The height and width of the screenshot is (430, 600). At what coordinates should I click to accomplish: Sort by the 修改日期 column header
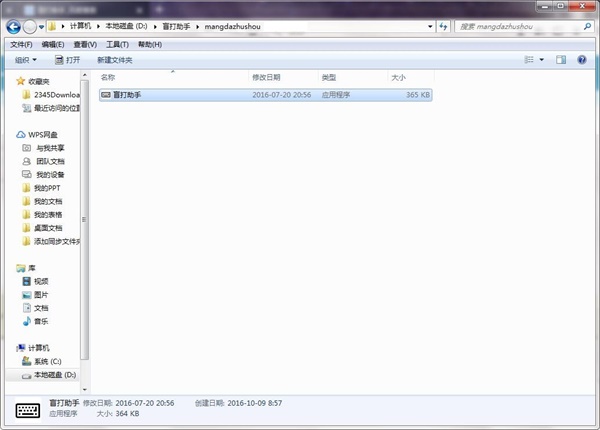coord(284,77)
